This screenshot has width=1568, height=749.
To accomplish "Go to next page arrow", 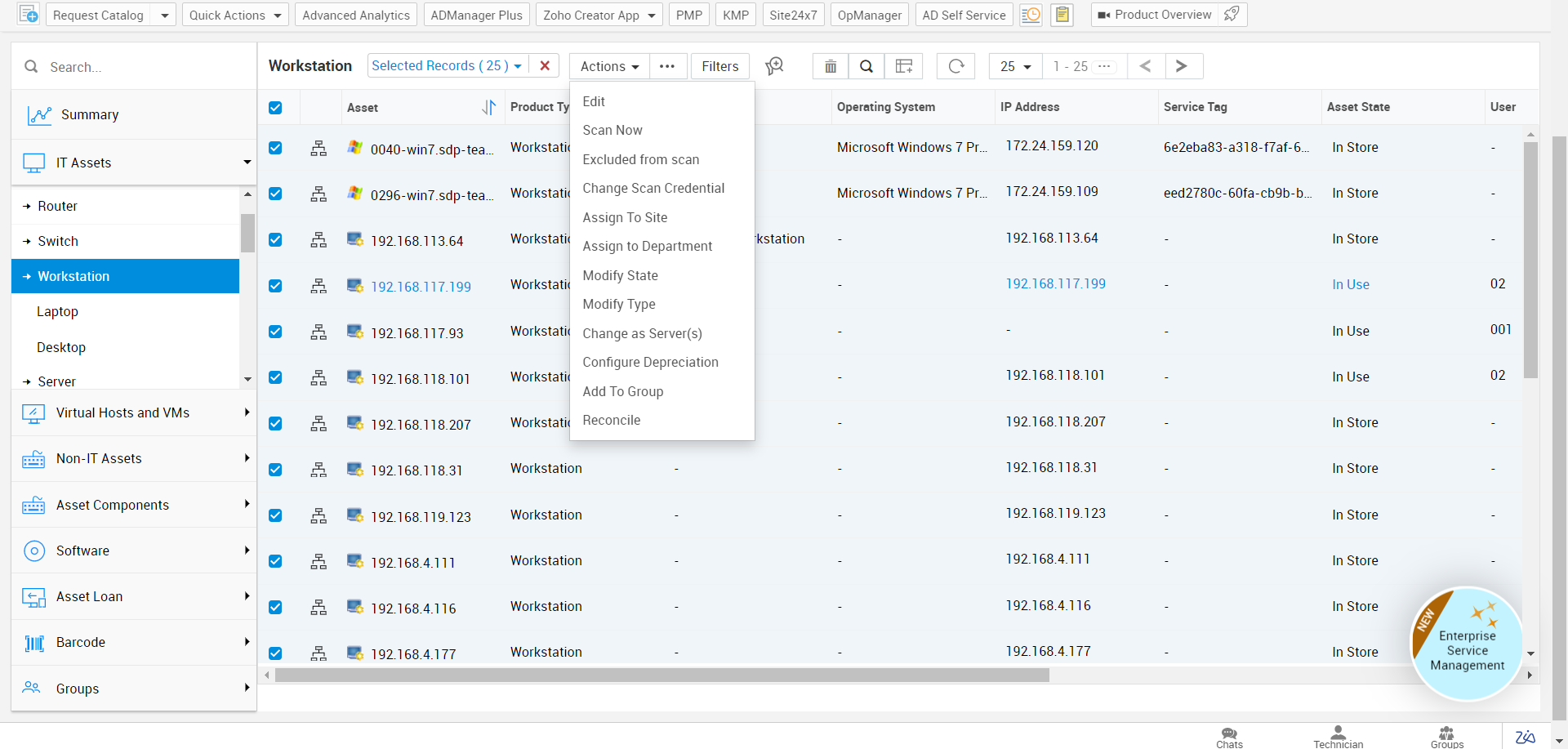I will [1182, 66].
